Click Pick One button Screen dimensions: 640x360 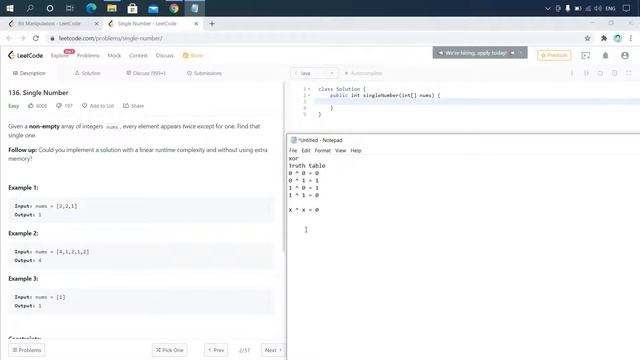169,350
